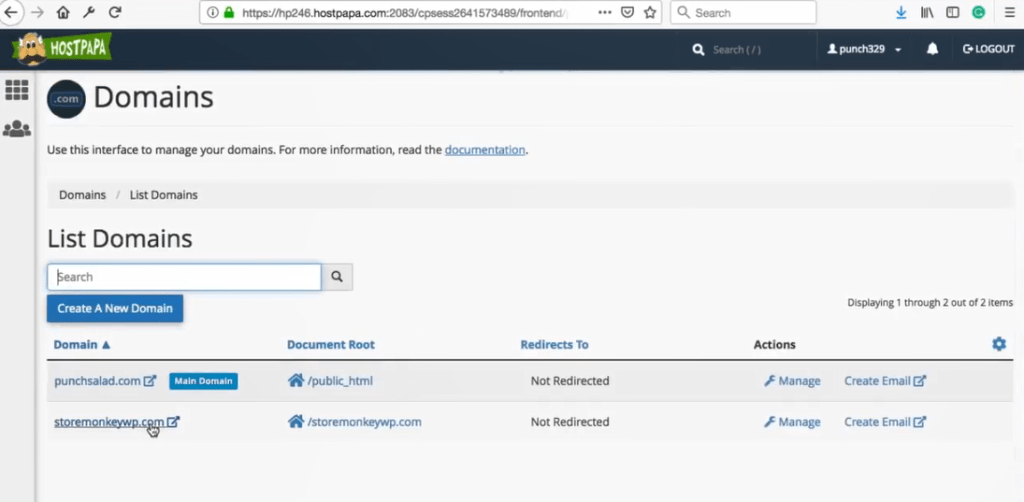Manage the punchsalad.com domain

click(x=792, y=381)
